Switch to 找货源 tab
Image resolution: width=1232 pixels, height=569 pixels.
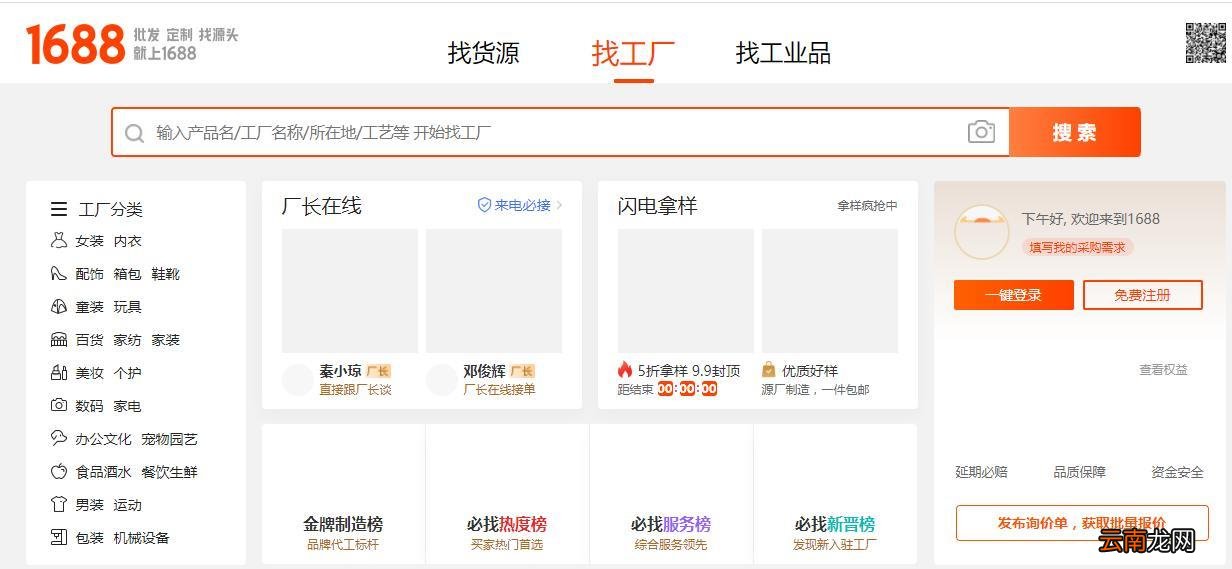[x=484, y=53]
